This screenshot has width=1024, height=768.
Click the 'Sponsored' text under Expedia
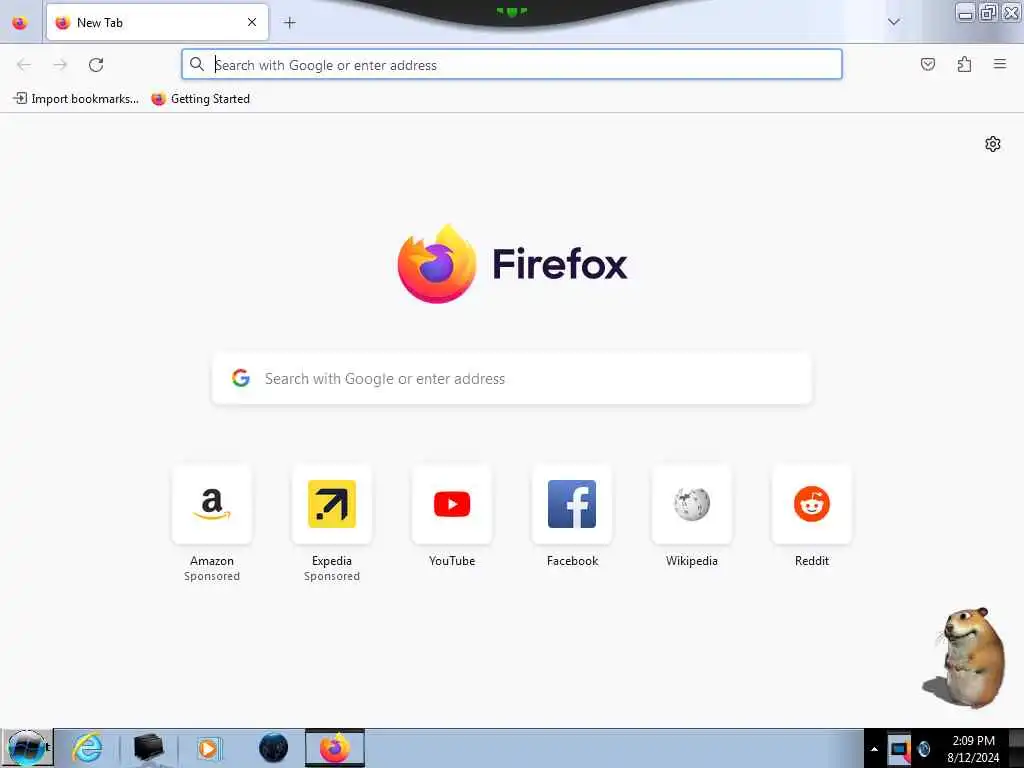pyautogui.click(x=332, y=576)
